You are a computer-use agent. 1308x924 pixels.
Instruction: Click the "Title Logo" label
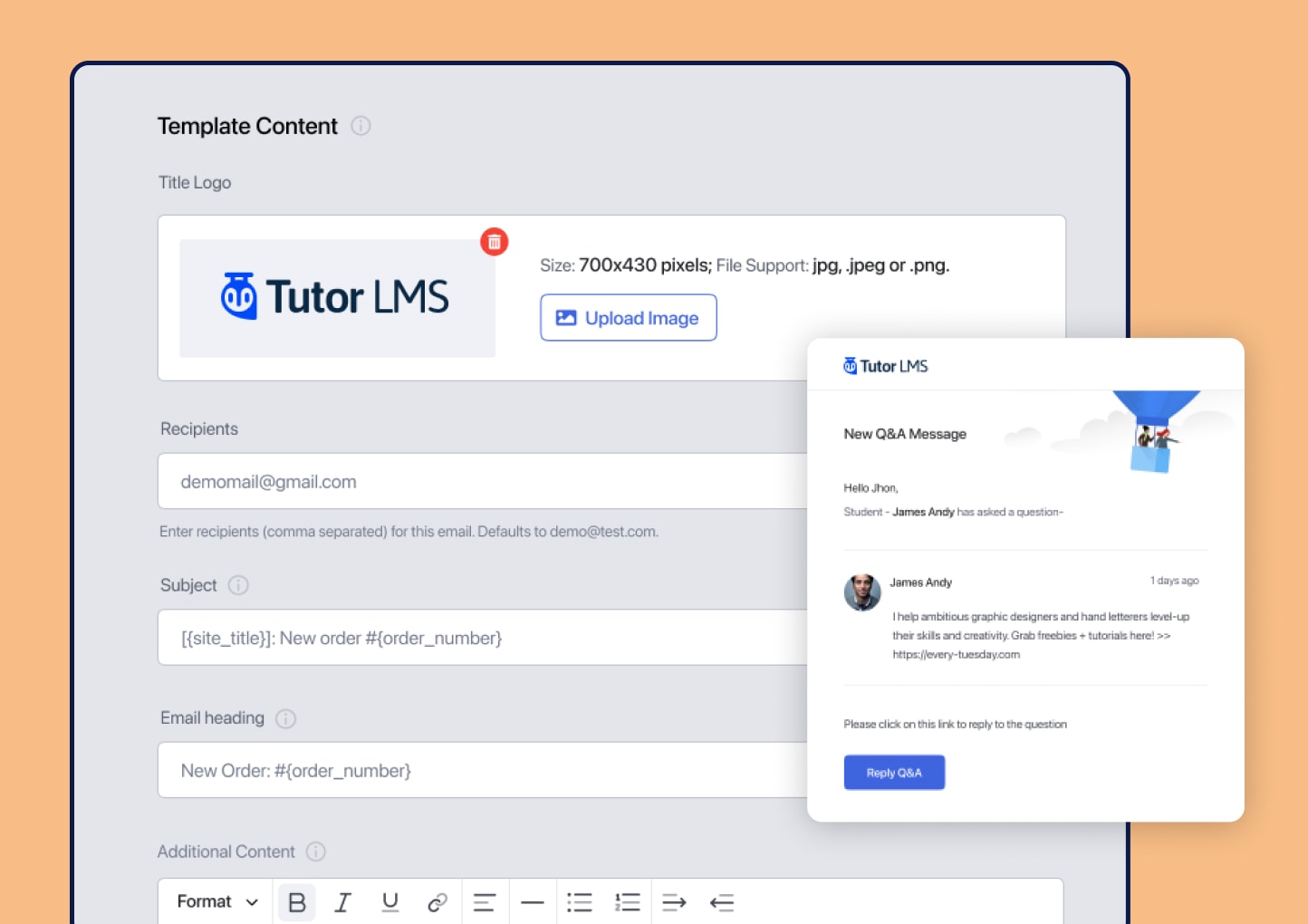195,182
